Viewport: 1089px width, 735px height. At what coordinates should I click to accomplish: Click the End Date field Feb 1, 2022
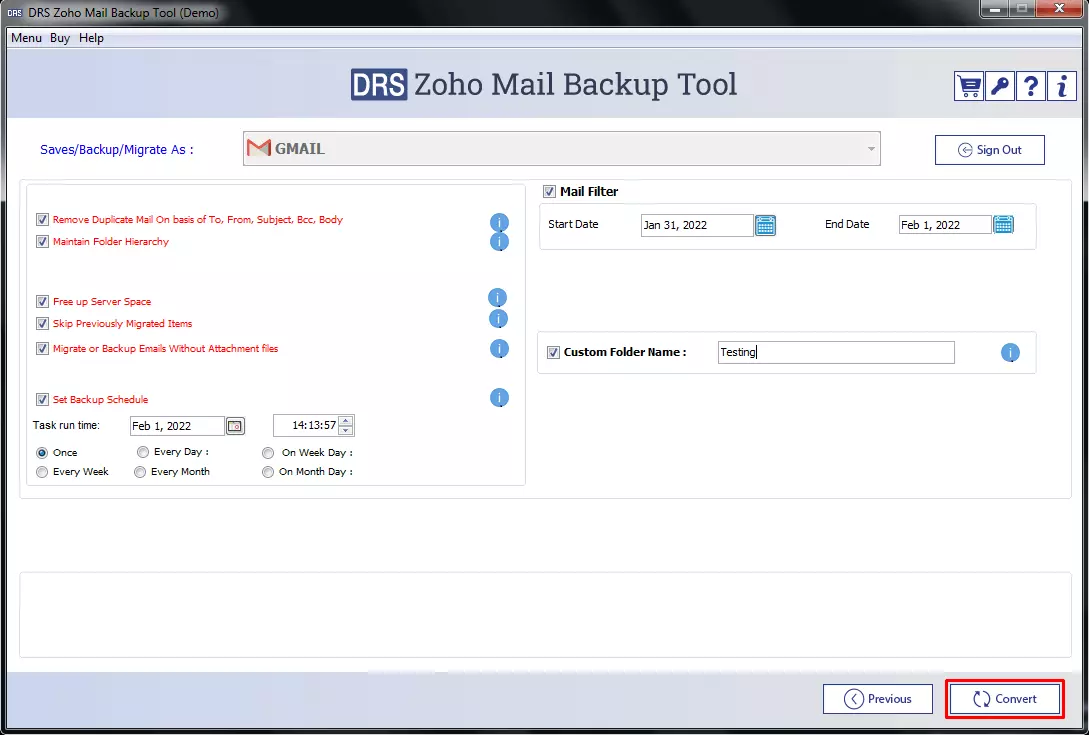coord(945,224)
